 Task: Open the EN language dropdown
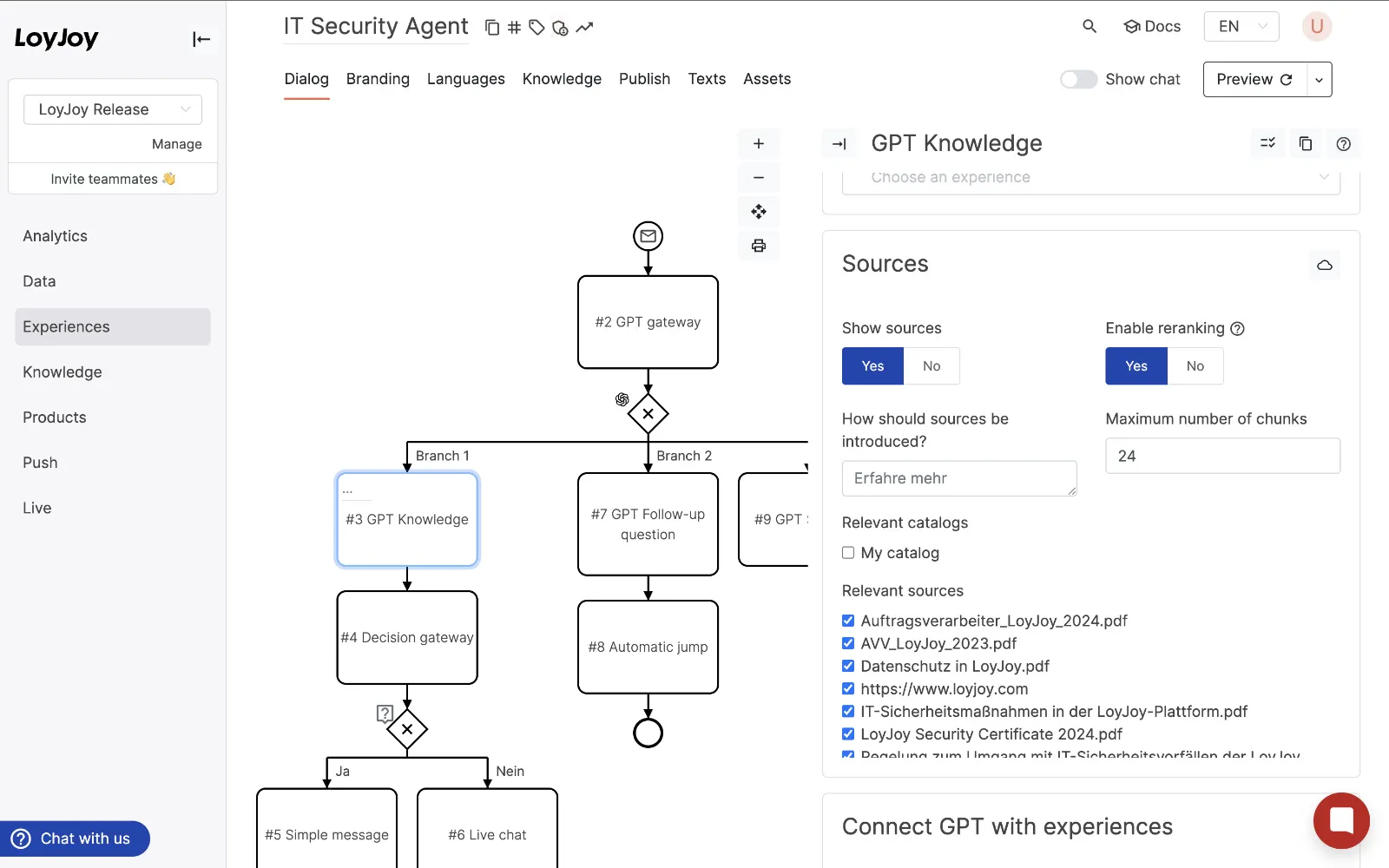[x=1241, y=27]
